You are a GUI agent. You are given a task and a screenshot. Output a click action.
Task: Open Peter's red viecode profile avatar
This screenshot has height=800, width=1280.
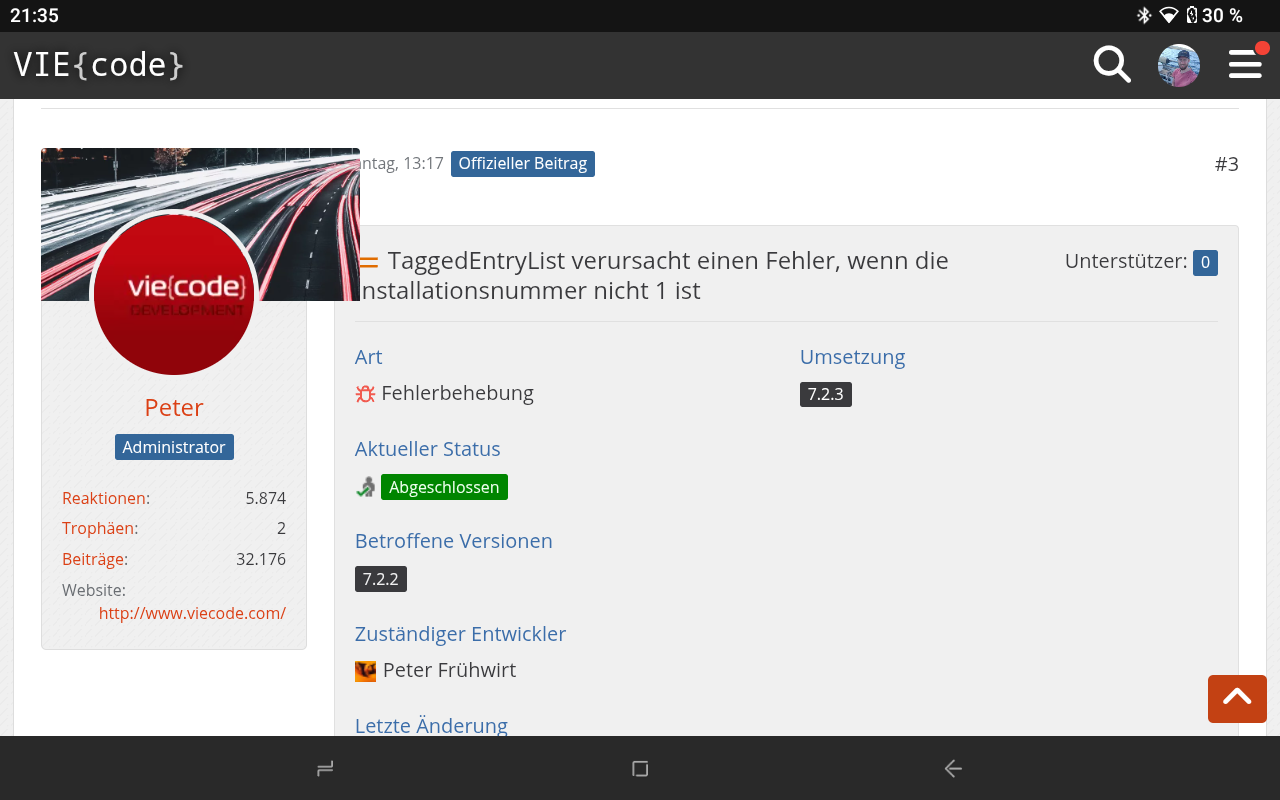pyautogui.click(x=174, y=295)
